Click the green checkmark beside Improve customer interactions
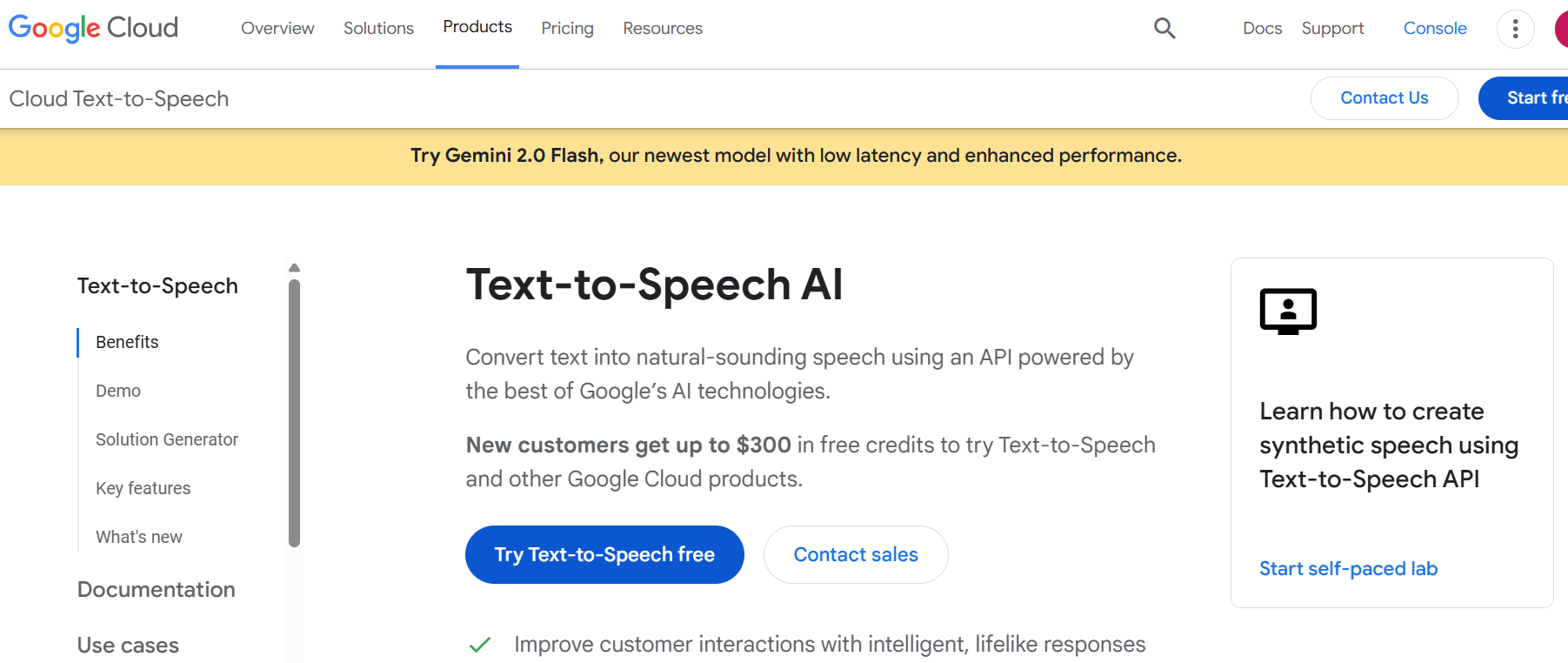Image resolution: width=1568 pixels, height=663 pixels. 480,645
